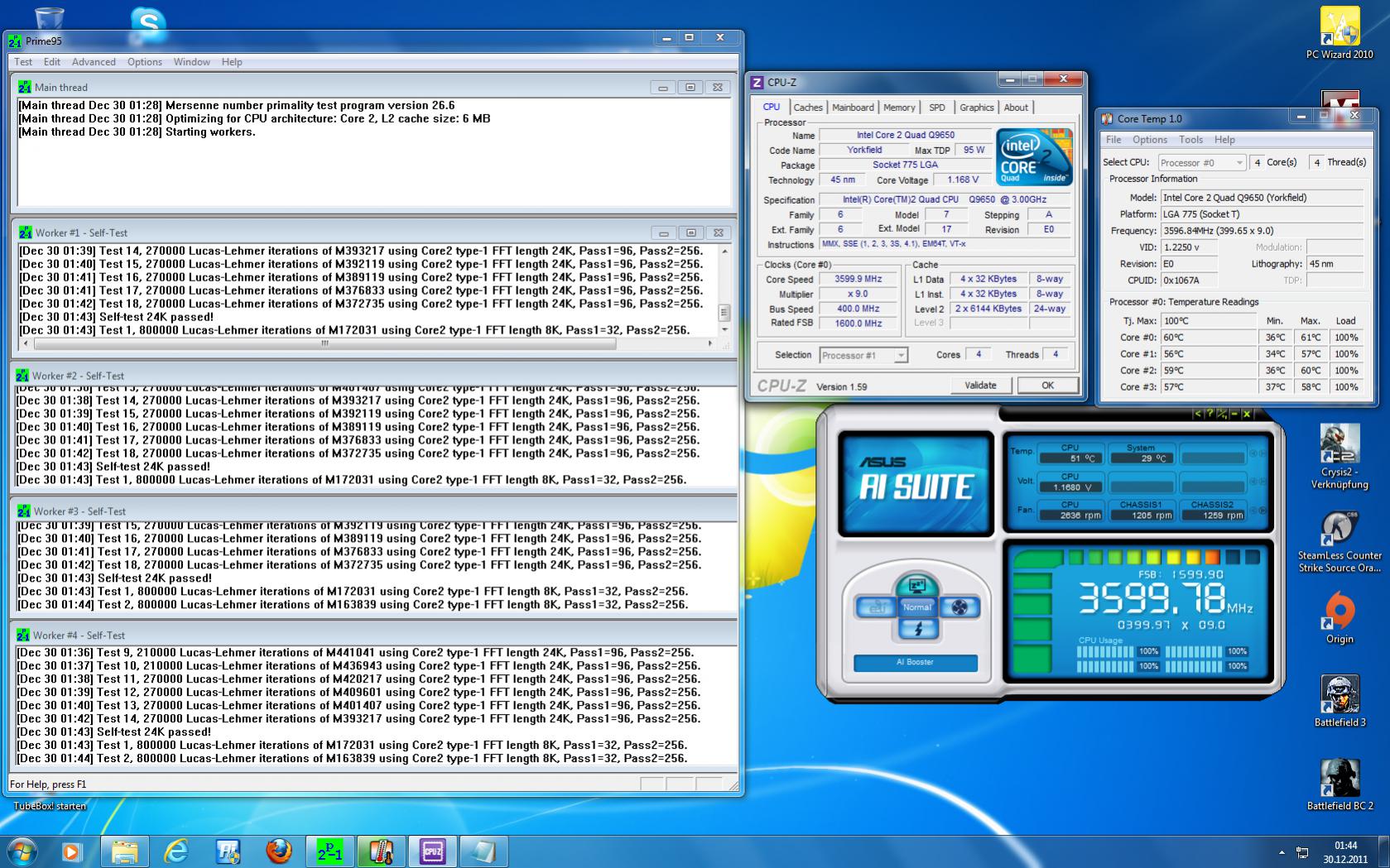The image size is (1390, 868).
Task: Open the Processor #1 selection dropdown in CPU-Z
Action: coord(863,355)
